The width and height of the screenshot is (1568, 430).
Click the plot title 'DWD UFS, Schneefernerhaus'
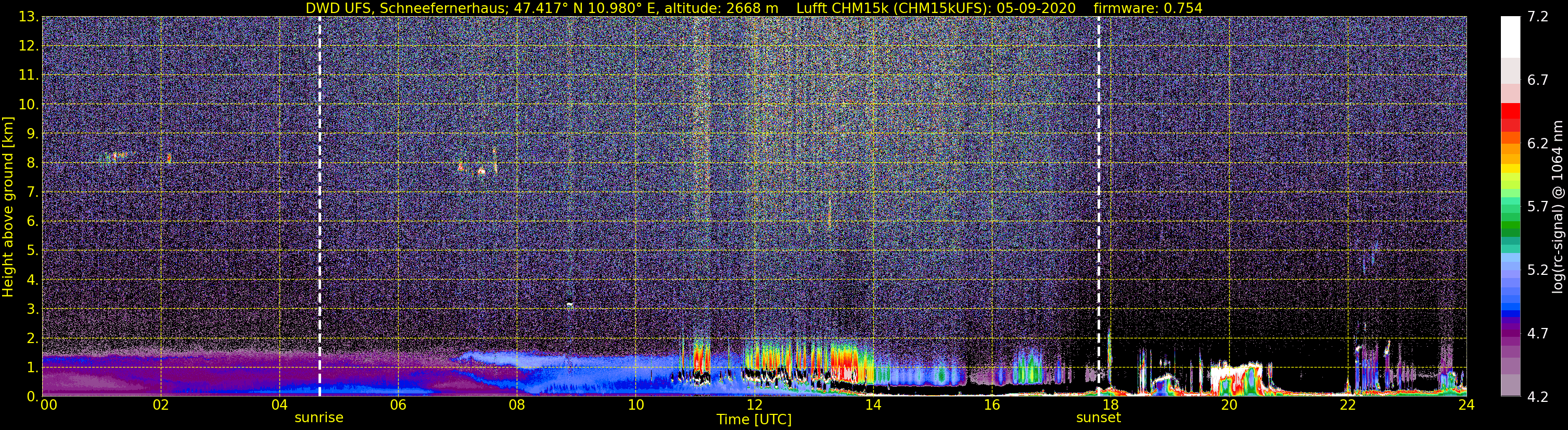click(405, 8)
